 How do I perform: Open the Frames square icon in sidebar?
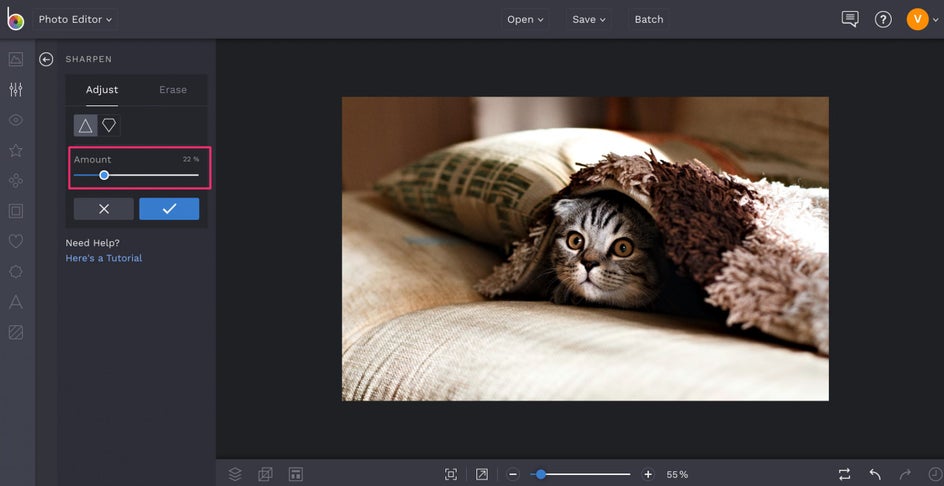[16, 211]
